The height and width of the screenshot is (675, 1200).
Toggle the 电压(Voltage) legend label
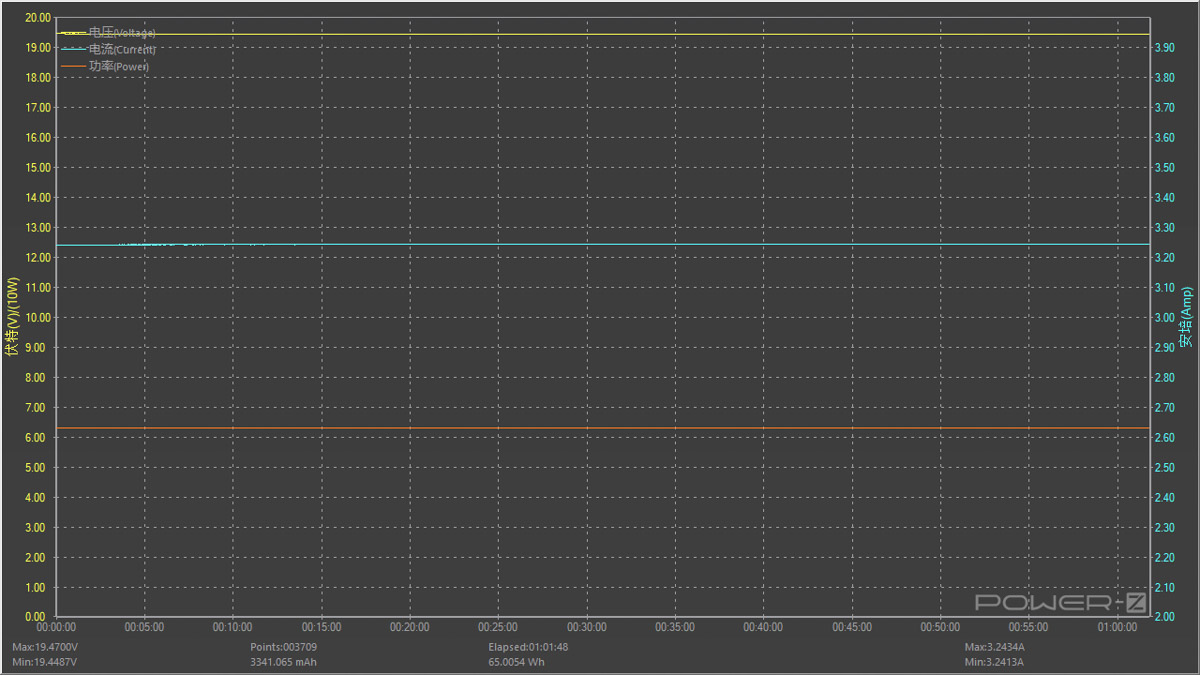(122, 33)
